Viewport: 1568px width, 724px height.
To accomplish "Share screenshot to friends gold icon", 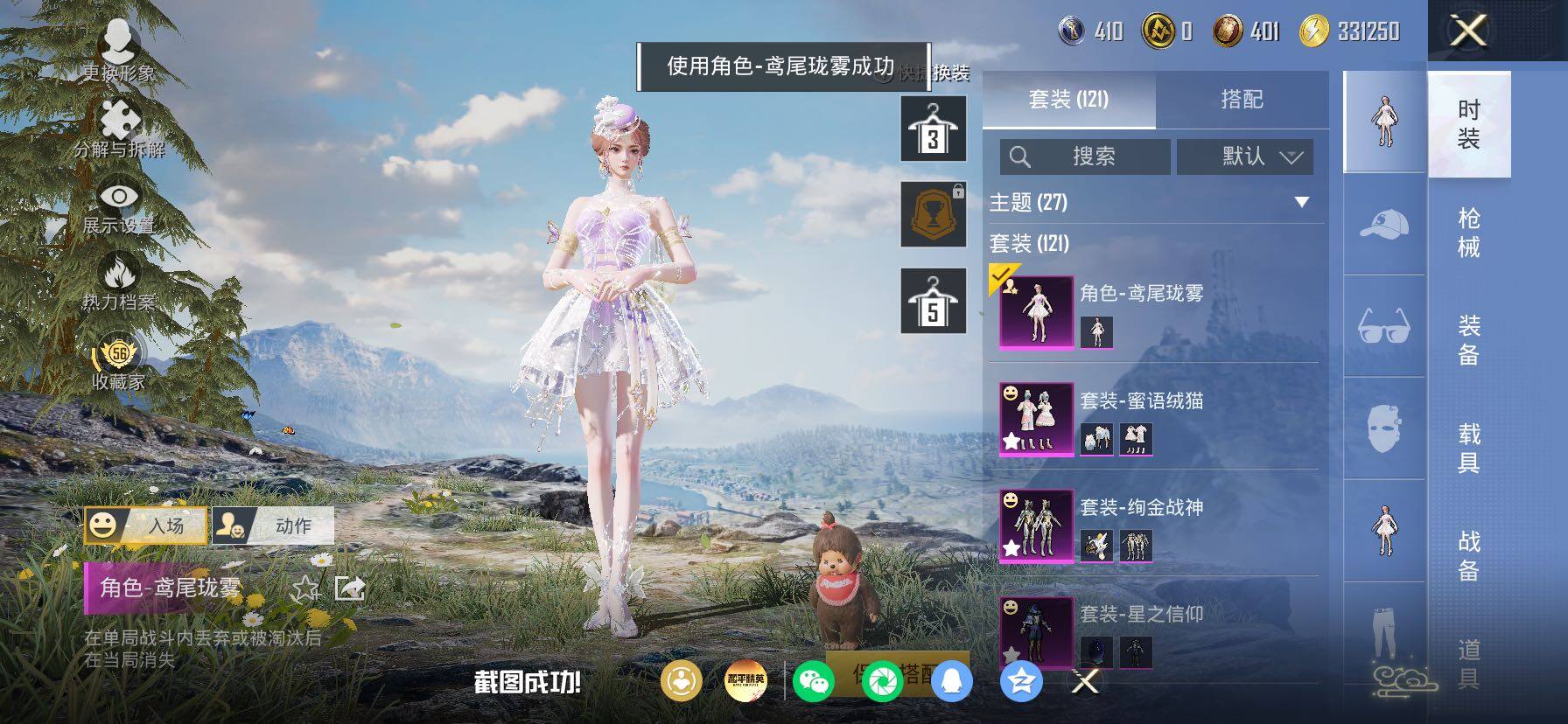I will pyautogui.click(x=681, y=681).
